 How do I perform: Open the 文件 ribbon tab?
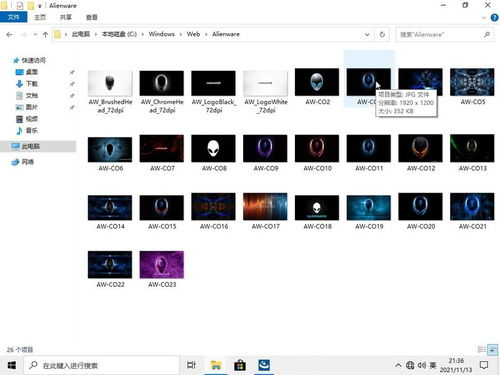(x=14, y=17)
